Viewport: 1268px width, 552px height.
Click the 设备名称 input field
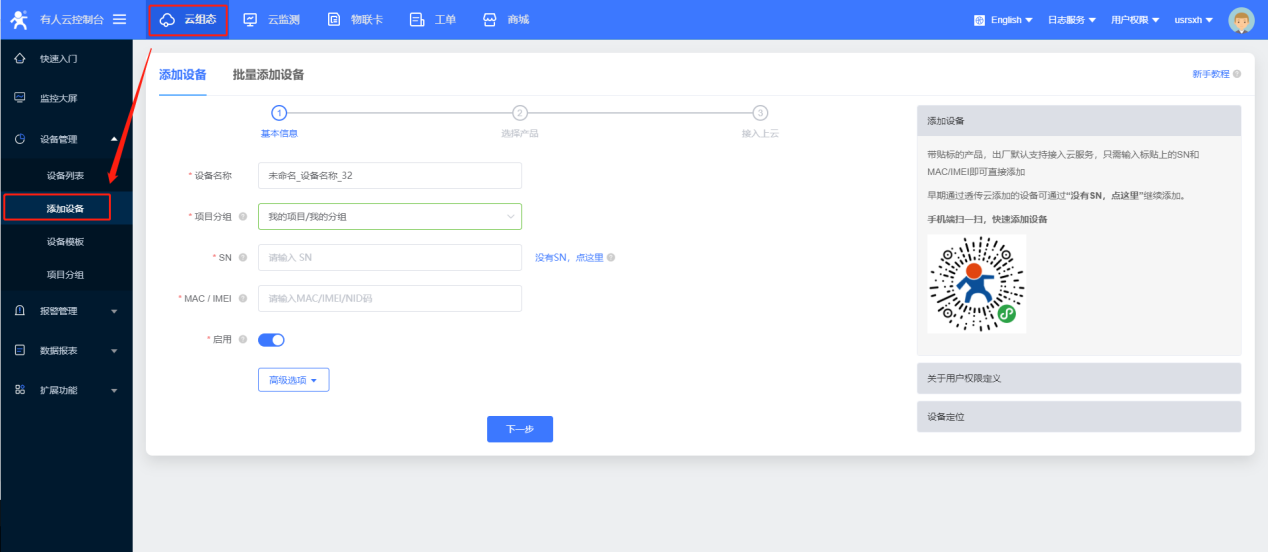tap(389, 175)
